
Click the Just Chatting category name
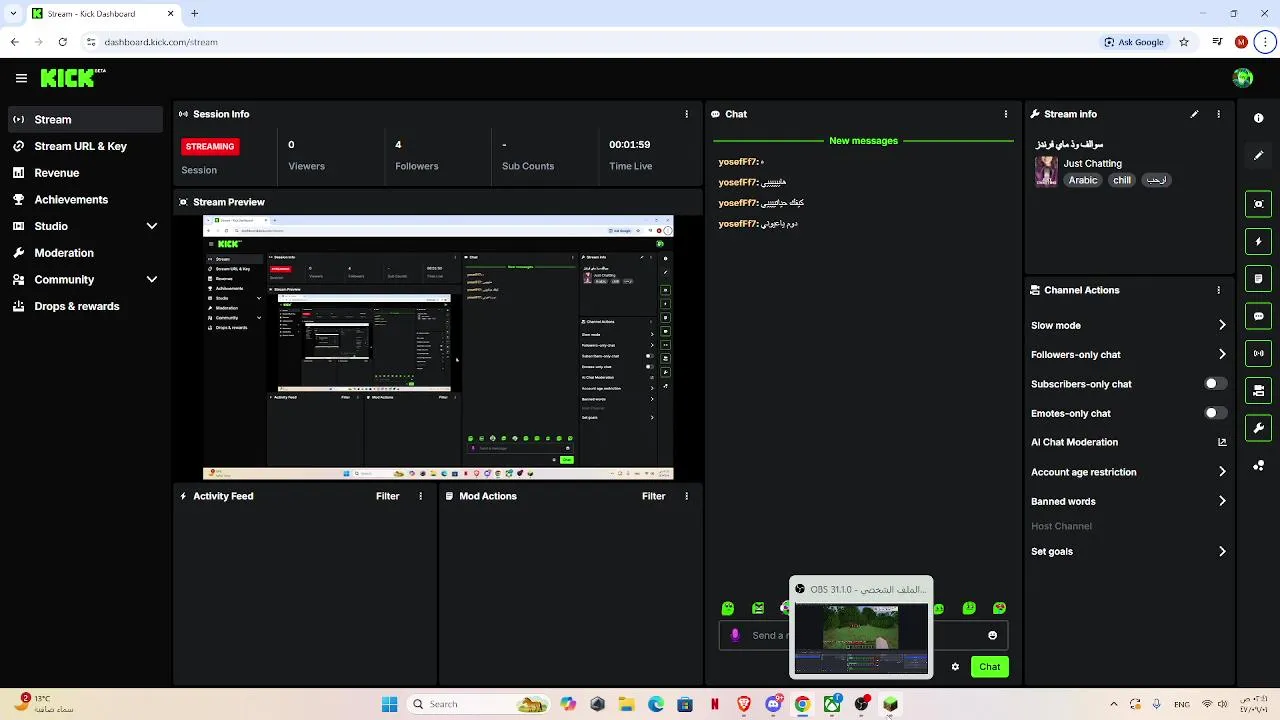coord(1093,163)
